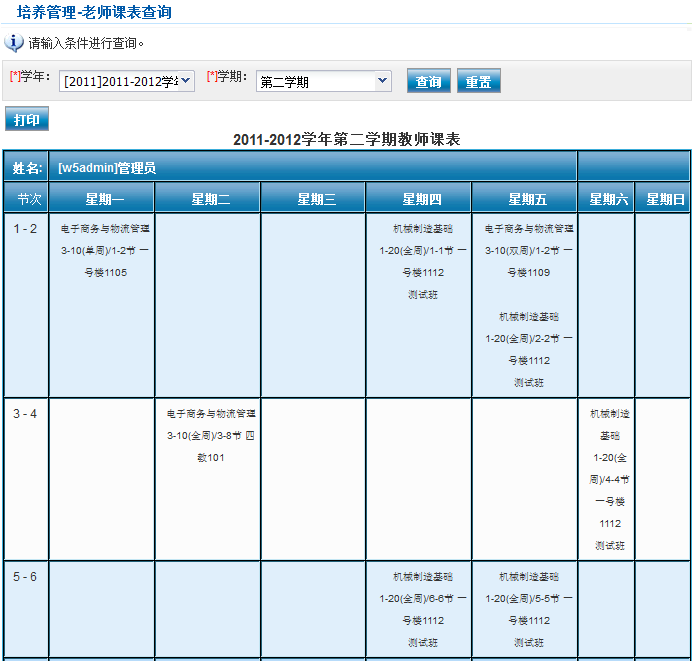Viewport: 694px width, 661px height.
Task: Click the 打印 print button
Action: coord(27,120)
